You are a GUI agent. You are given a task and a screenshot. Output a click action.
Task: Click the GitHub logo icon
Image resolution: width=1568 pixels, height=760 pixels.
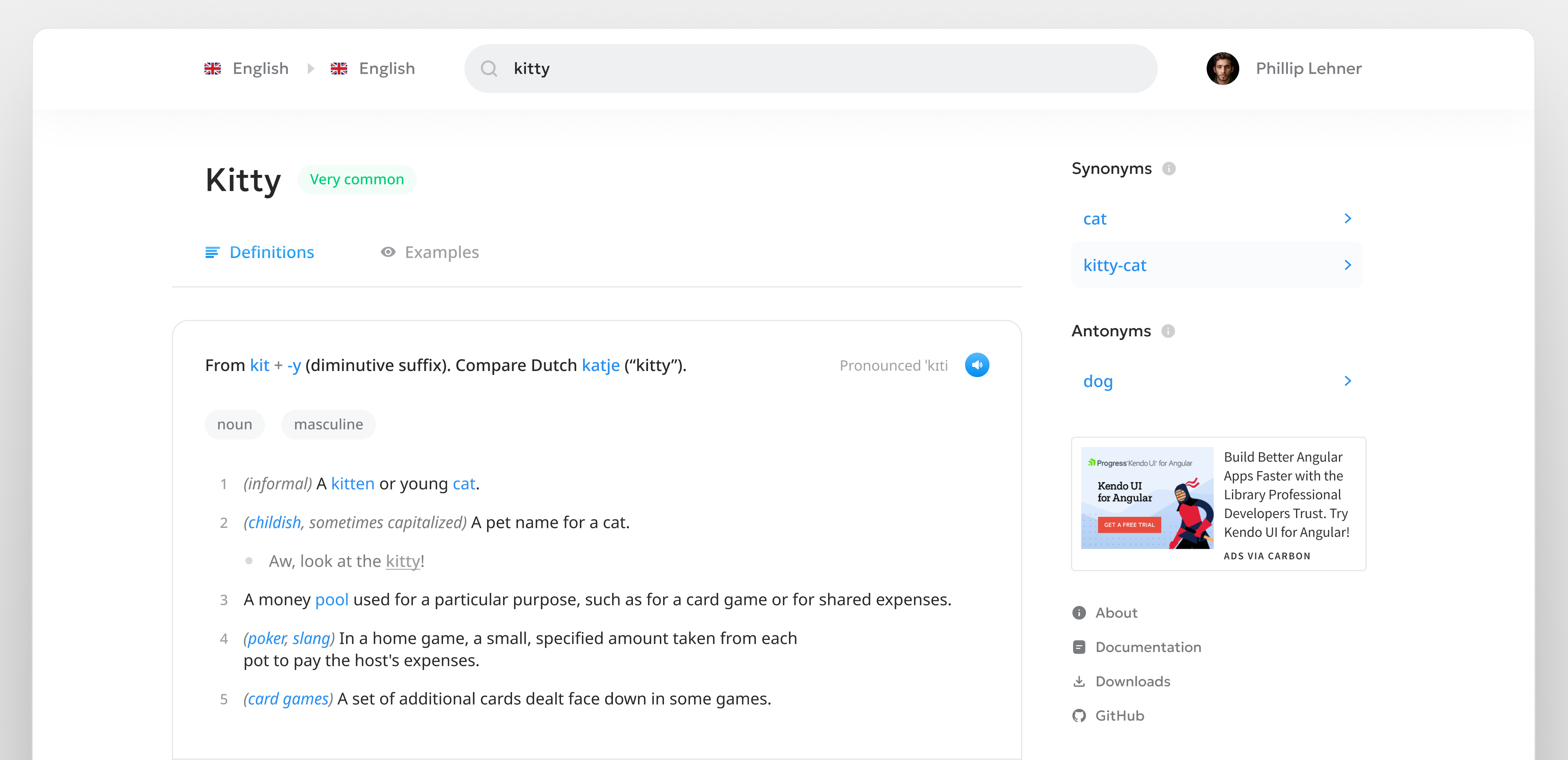(x=1079, y=715)
